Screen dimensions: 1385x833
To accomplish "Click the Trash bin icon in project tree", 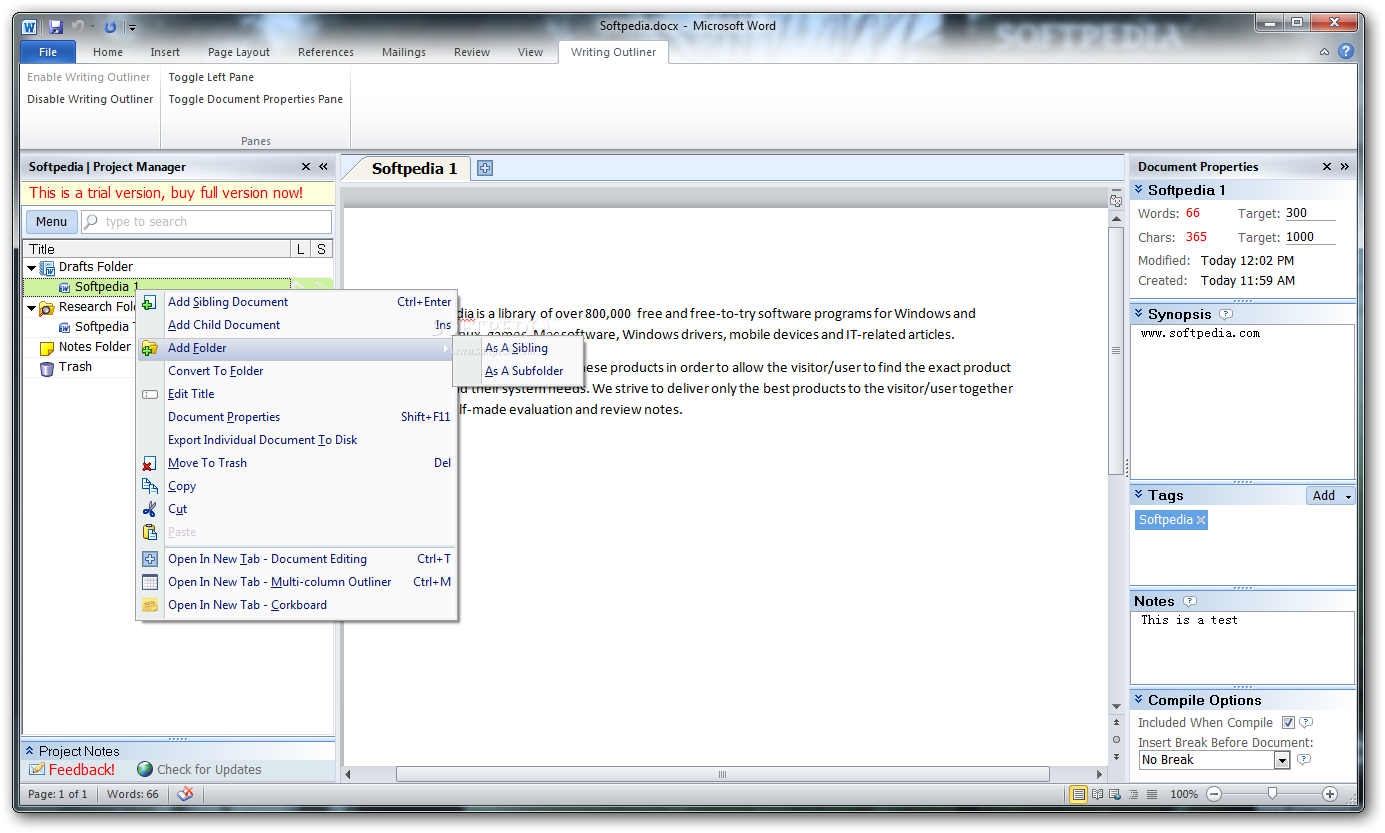I will [47, 368].
